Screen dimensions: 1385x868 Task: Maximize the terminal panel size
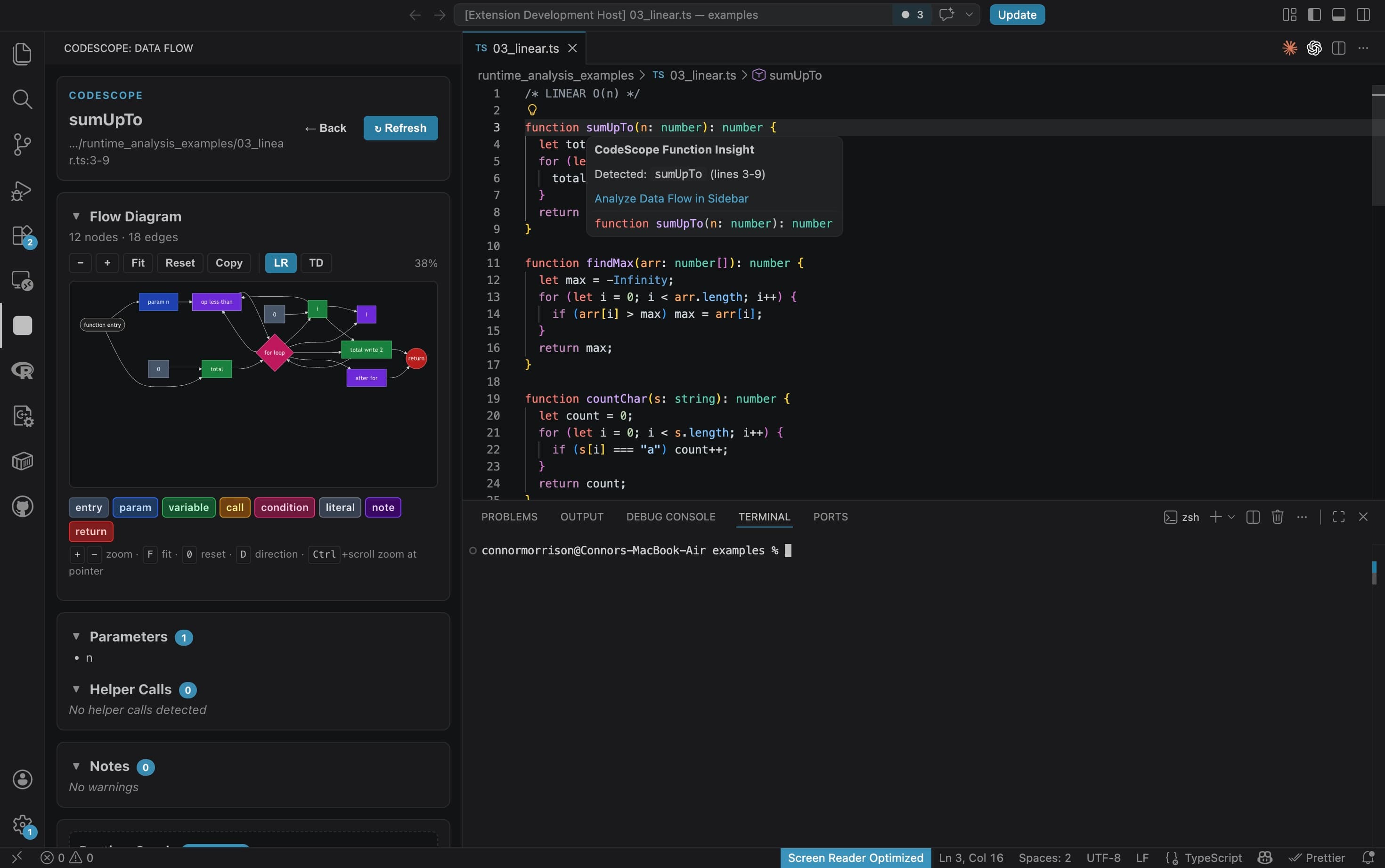pos(1338,517)
